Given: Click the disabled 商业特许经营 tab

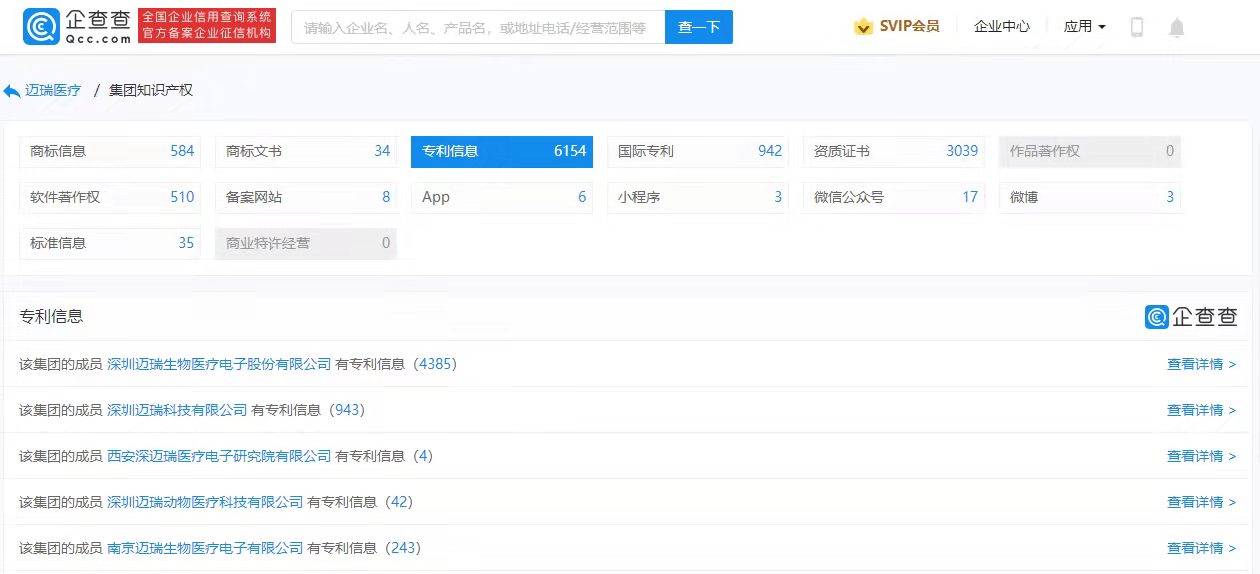Looking at the screenshot, I should tap(306, 243).
